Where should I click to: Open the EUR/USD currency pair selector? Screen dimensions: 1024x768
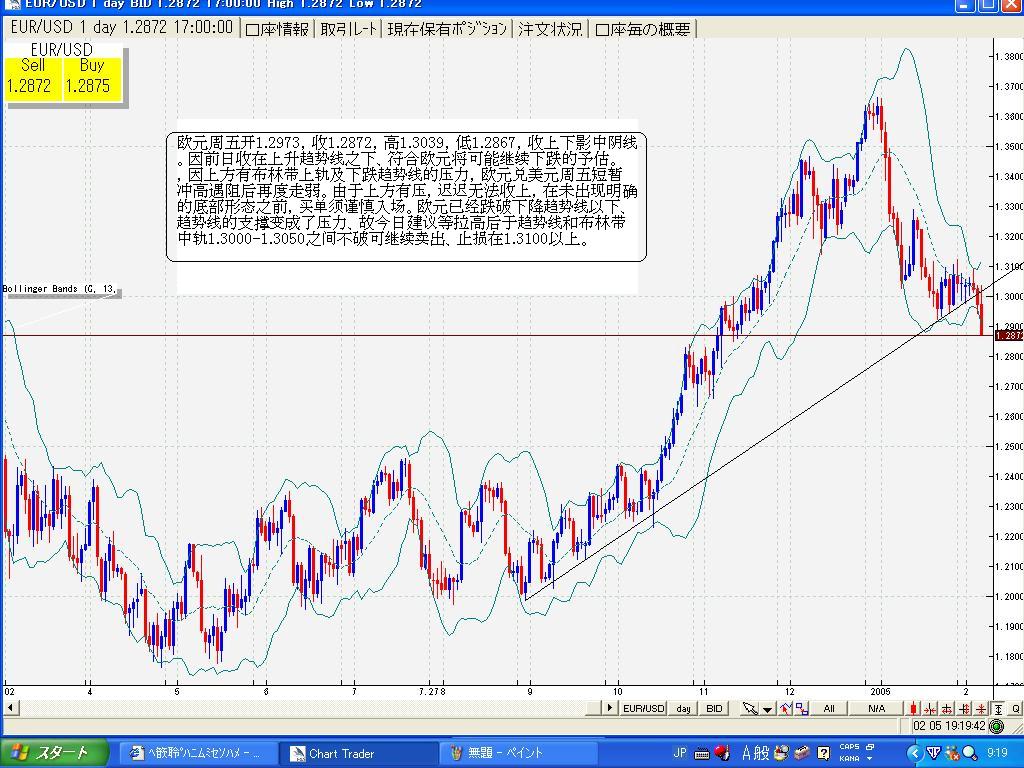click(643, 708)
